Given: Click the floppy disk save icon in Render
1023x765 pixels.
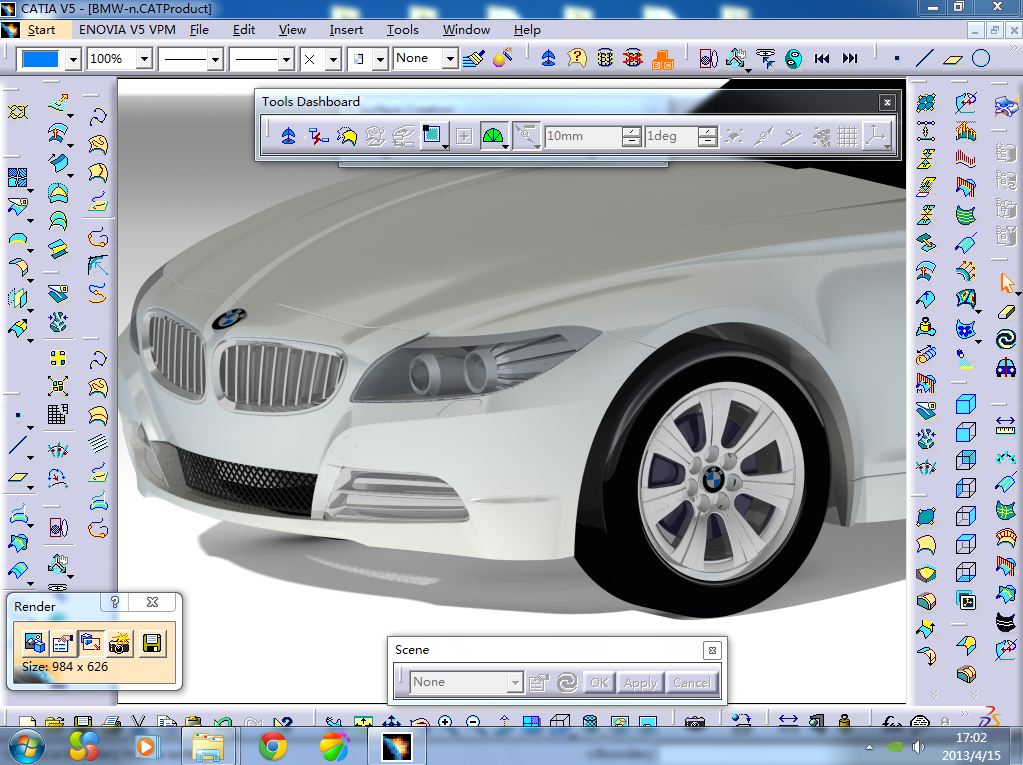Looking at the screenshot, I should (x=151, y=644).
